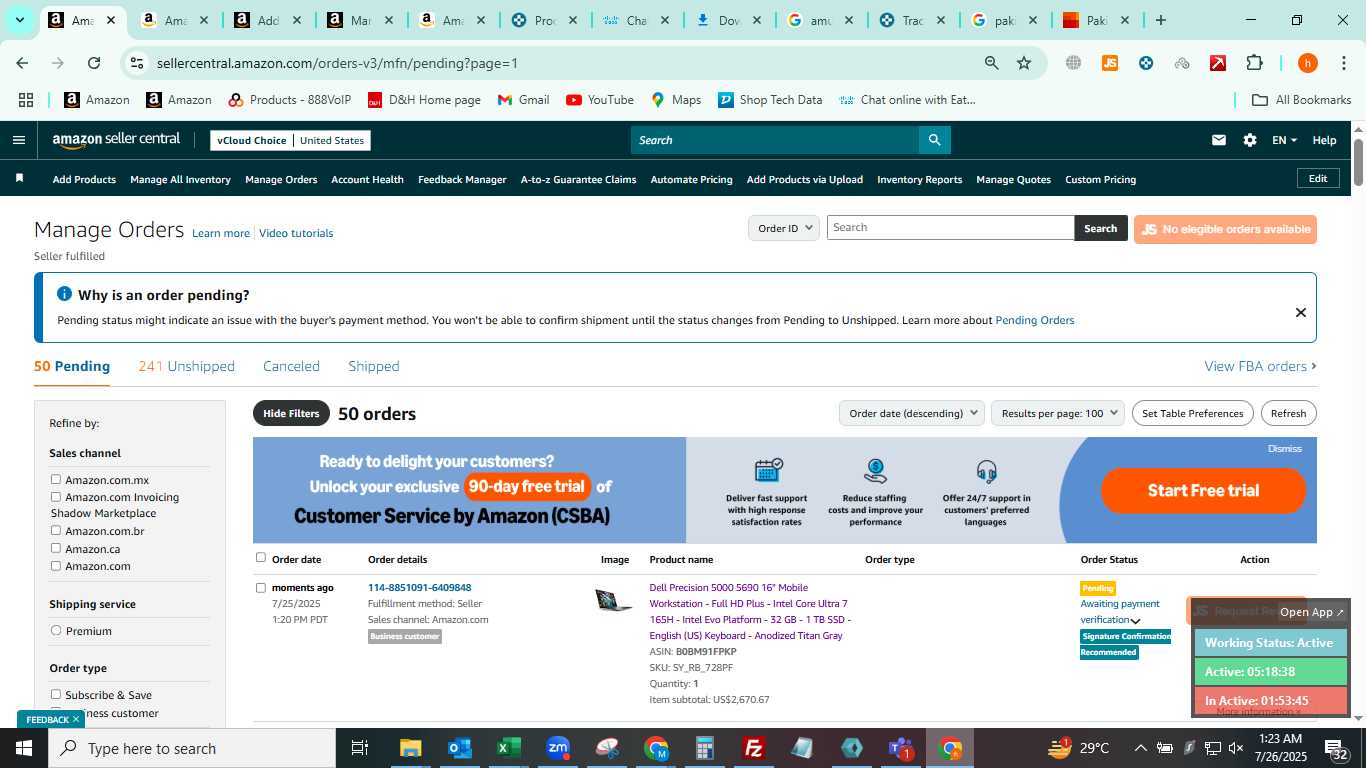
Task: Reload the page with the refresh icon
Action: [94, 63]
